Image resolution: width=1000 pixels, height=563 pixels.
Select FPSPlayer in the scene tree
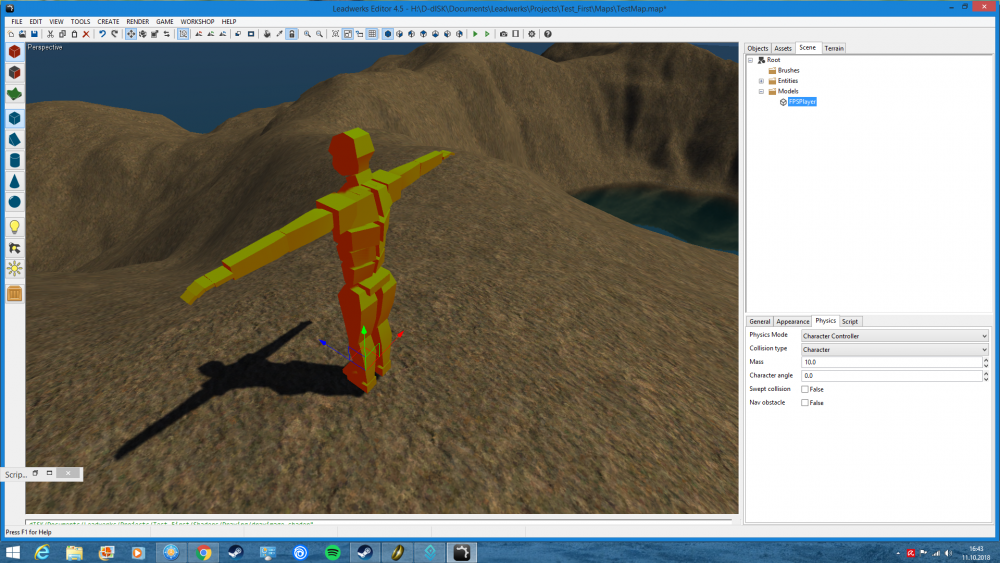802,101
